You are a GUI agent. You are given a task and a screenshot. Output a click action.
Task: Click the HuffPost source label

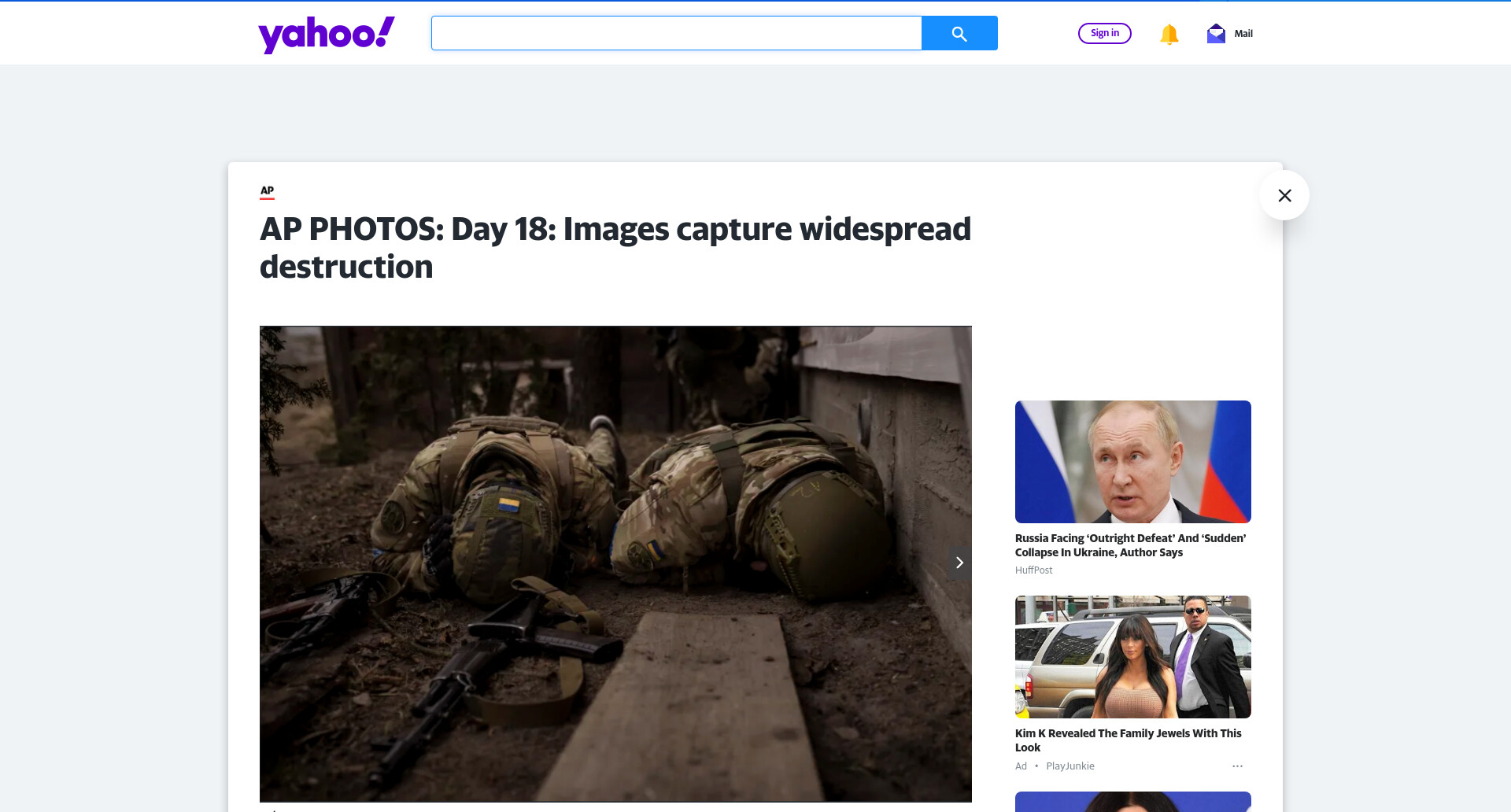click(1033, 570)
